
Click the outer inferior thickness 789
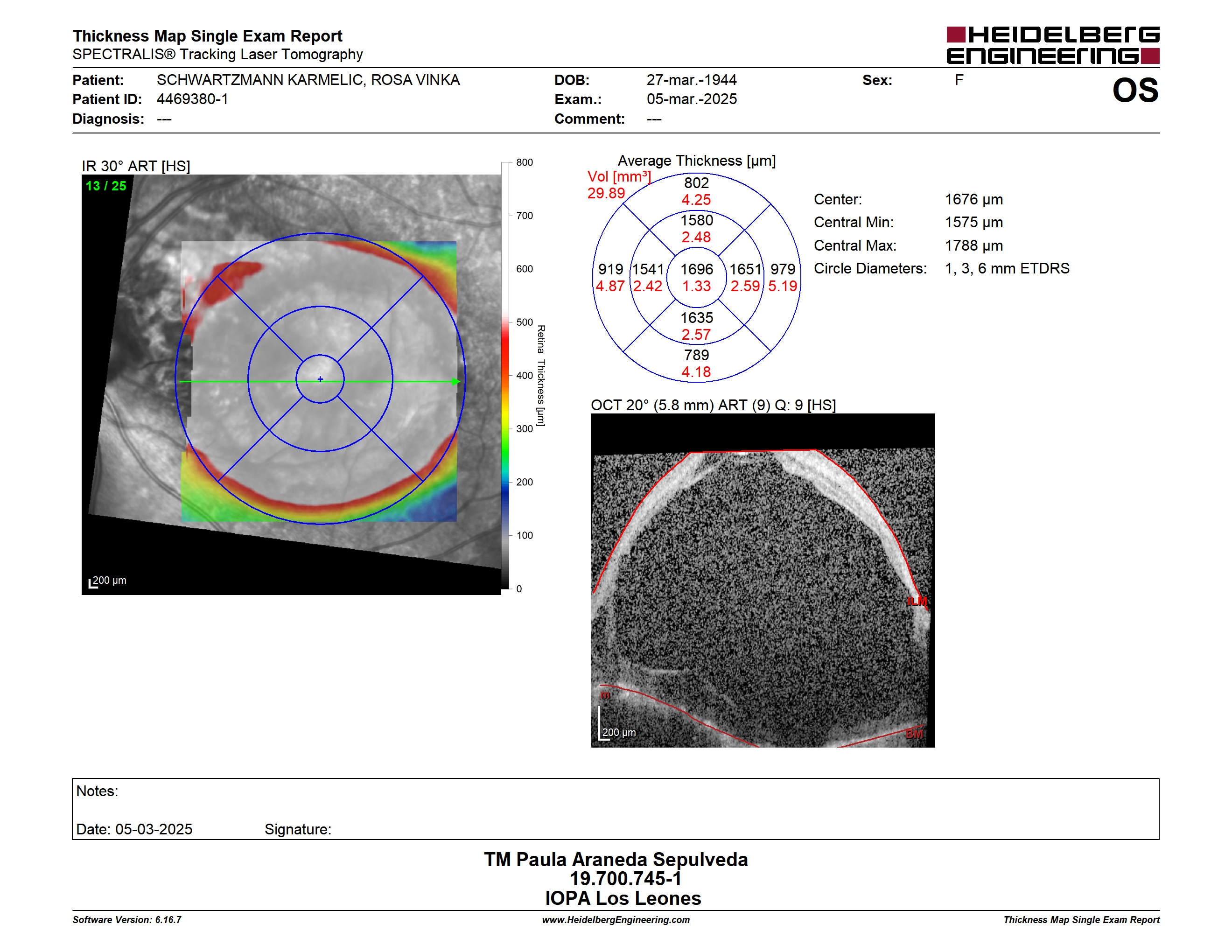[x=697, y=355]
